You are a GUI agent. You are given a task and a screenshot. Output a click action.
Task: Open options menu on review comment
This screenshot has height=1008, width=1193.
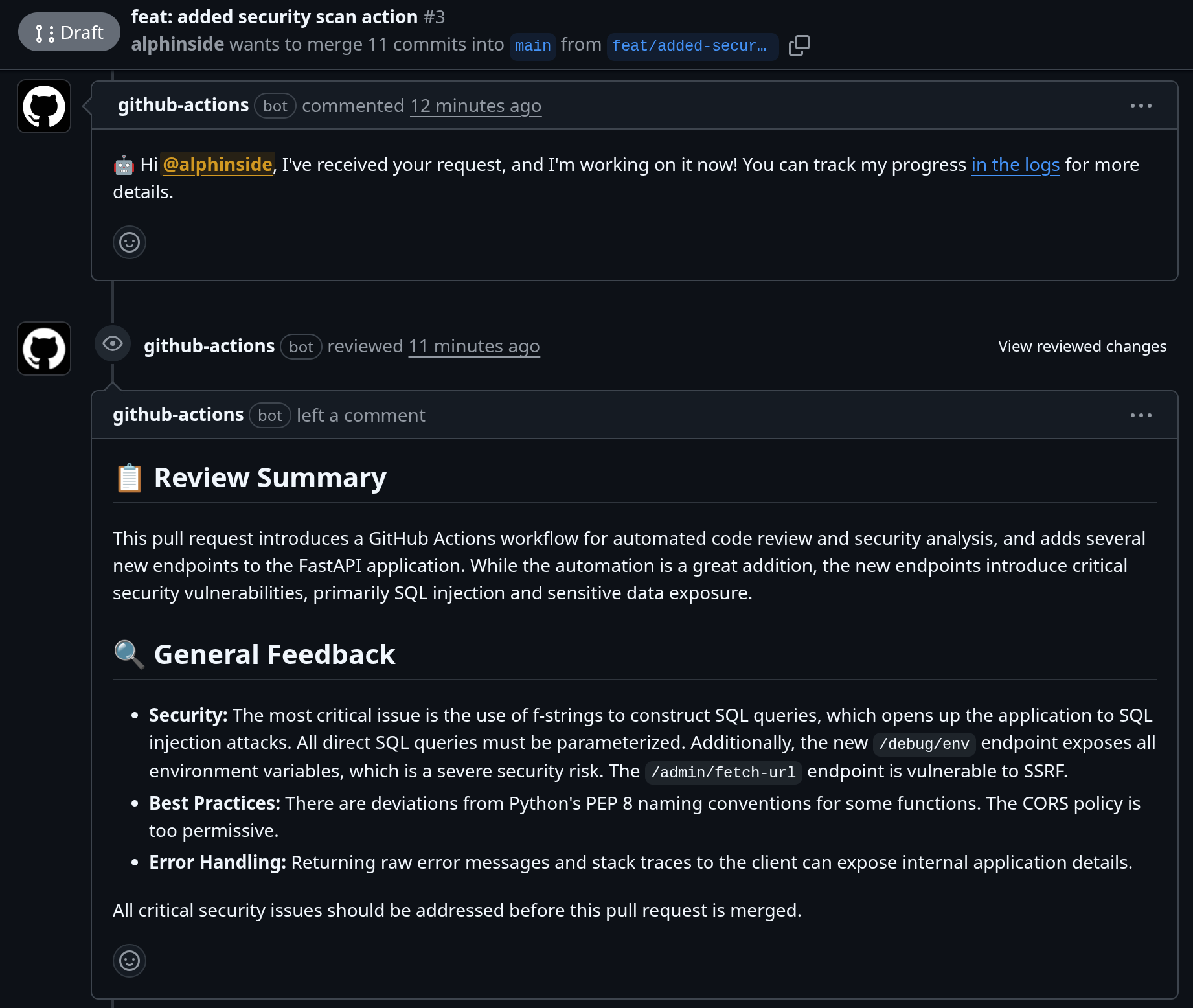pyautogui.click(x=1141, y=415)
